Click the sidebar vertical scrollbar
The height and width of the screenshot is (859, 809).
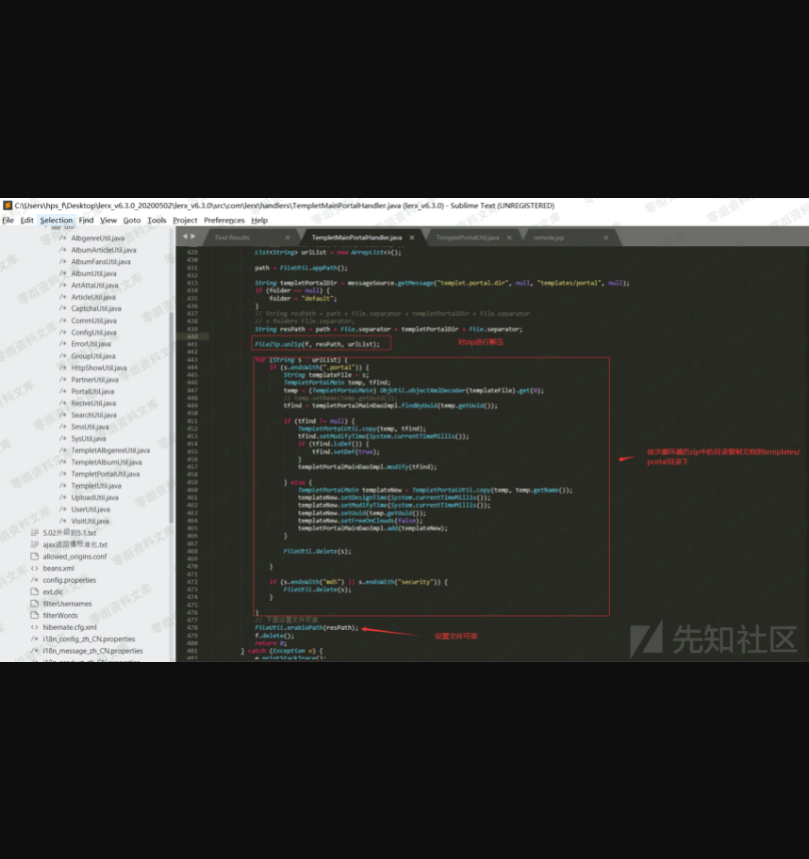(171, 400)
